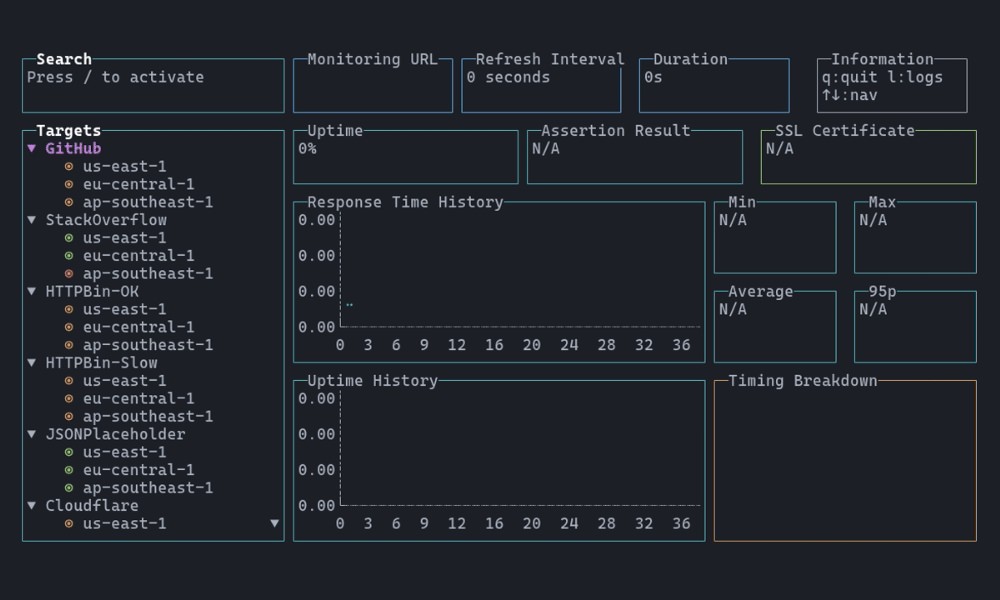
Task: Collapse the HTTPBin-Slow target group
Action: point(30,363)
